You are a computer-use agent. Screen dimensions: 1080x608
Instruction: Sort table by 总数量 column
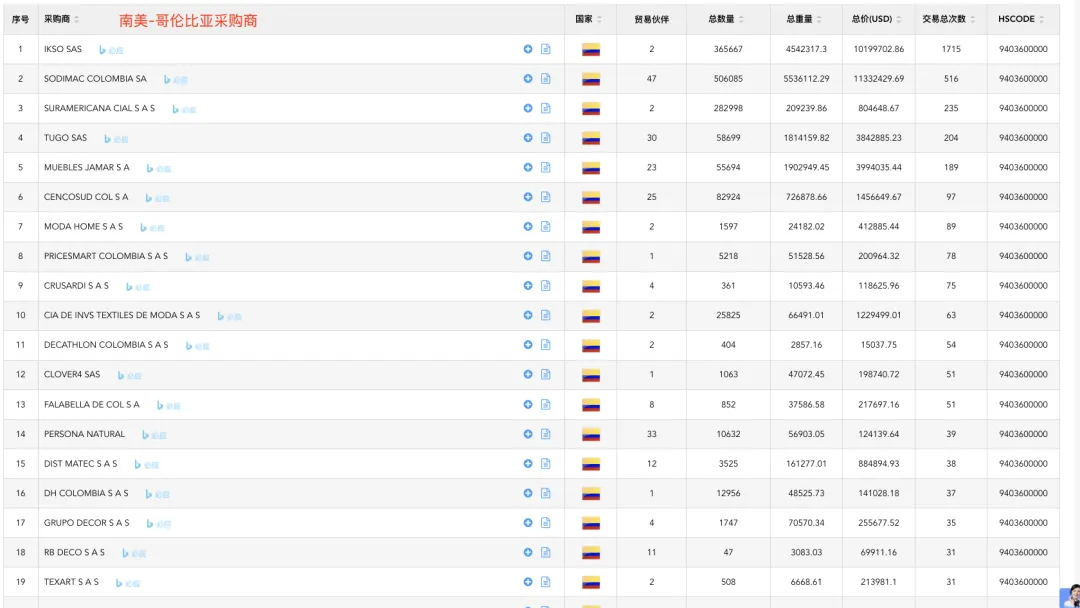[741, 20]
